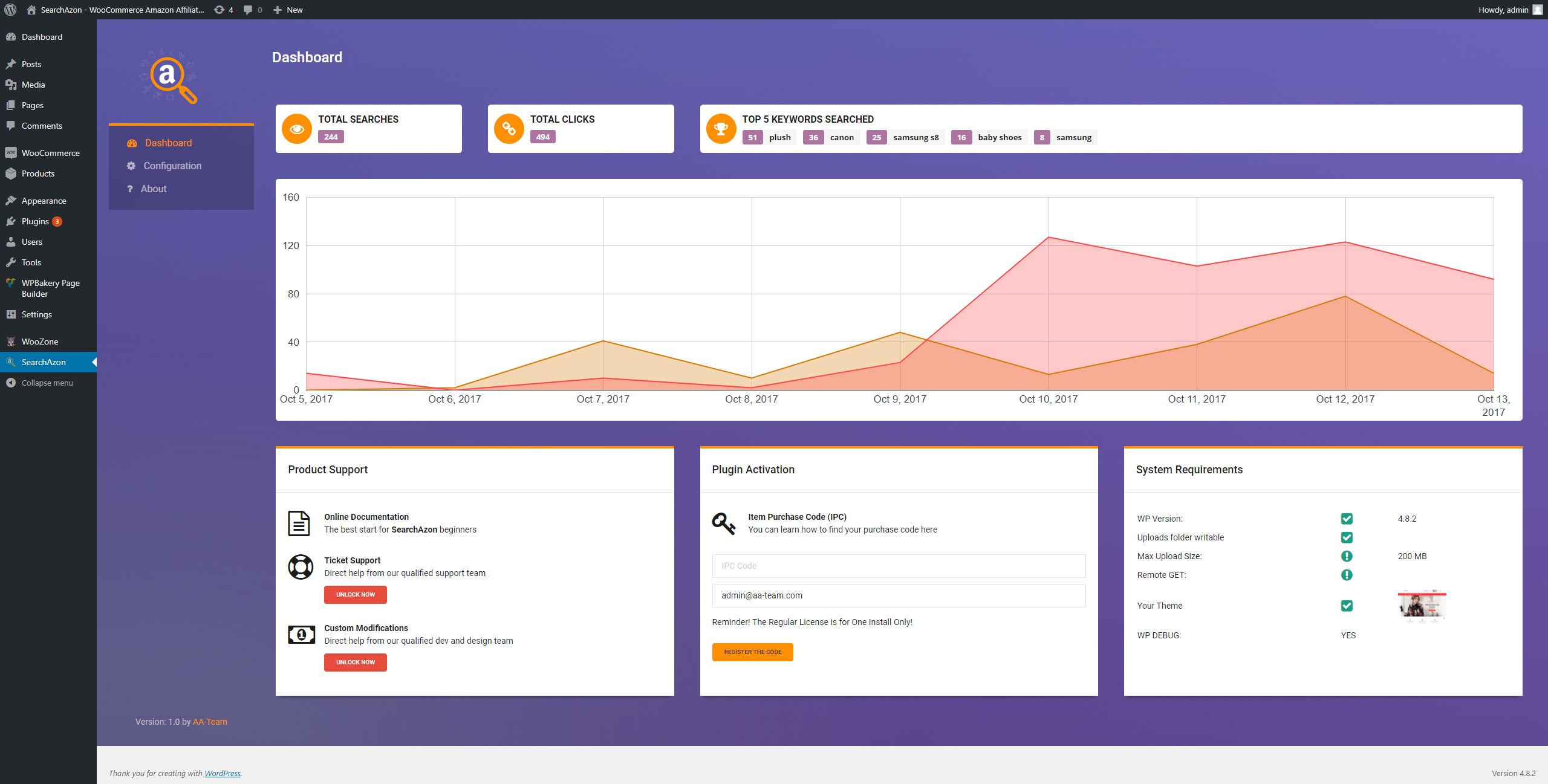This screenshot has width=1548, height=784.
Task: Open the WPBakery Page Builder menu
Action: pyautogui.click(x=48, y=288)
